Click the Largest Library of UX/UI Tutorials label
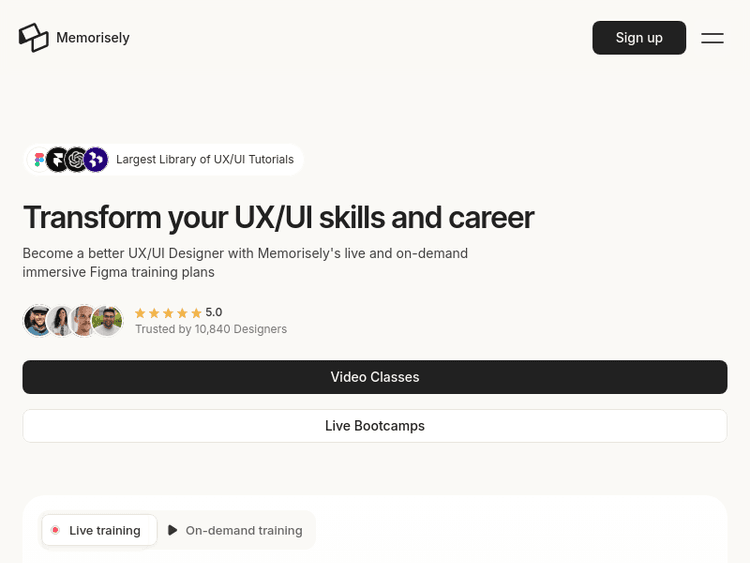The image size is (750, 563). click(205, 160)
